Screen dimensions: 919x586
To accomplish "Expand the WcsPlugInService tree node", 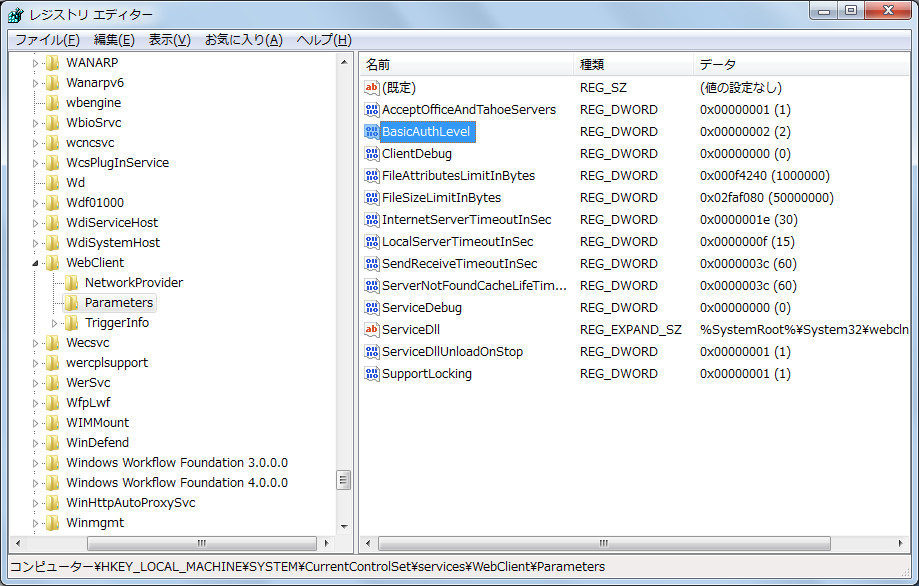I will point(35,163).
